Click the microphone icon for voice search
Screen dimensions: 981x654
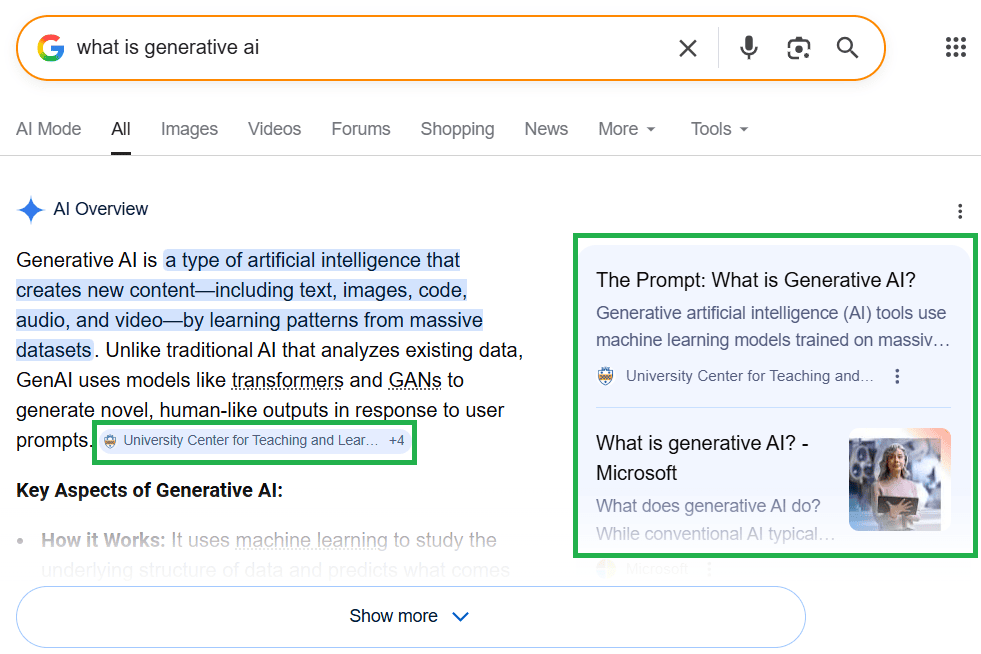click(748, 47)
